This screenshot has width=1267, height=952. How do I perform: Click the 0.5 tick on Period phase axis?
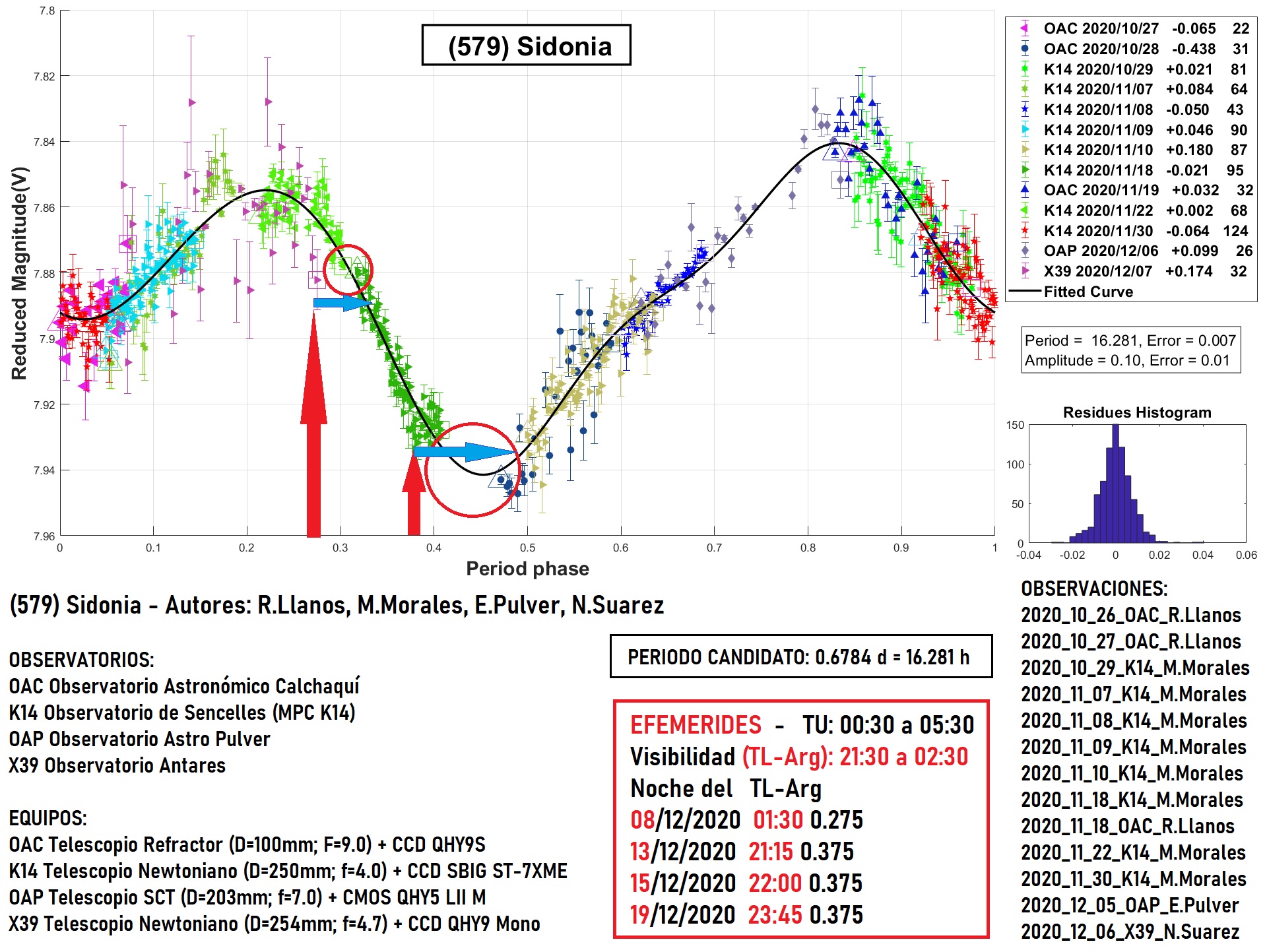[x=527, y=548]
